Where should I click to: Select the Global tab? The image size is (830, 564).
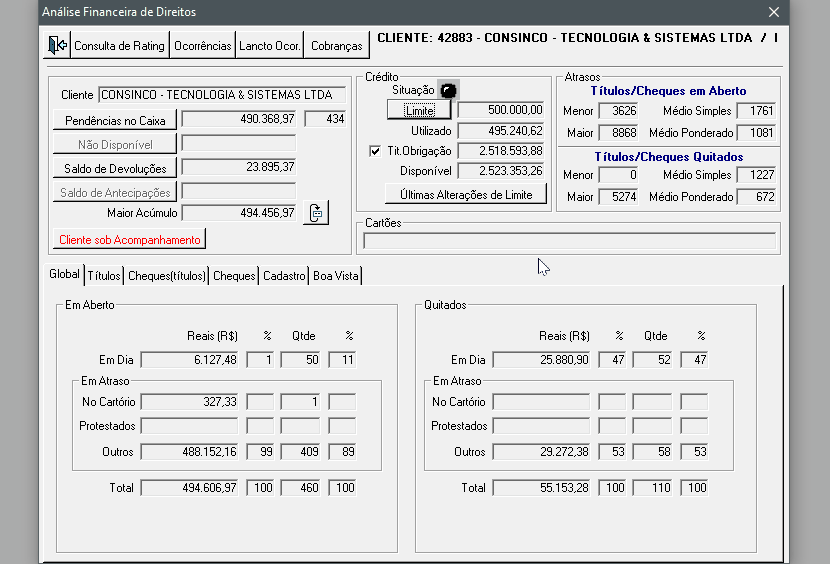pyautogui.click(x=64, y=274)
